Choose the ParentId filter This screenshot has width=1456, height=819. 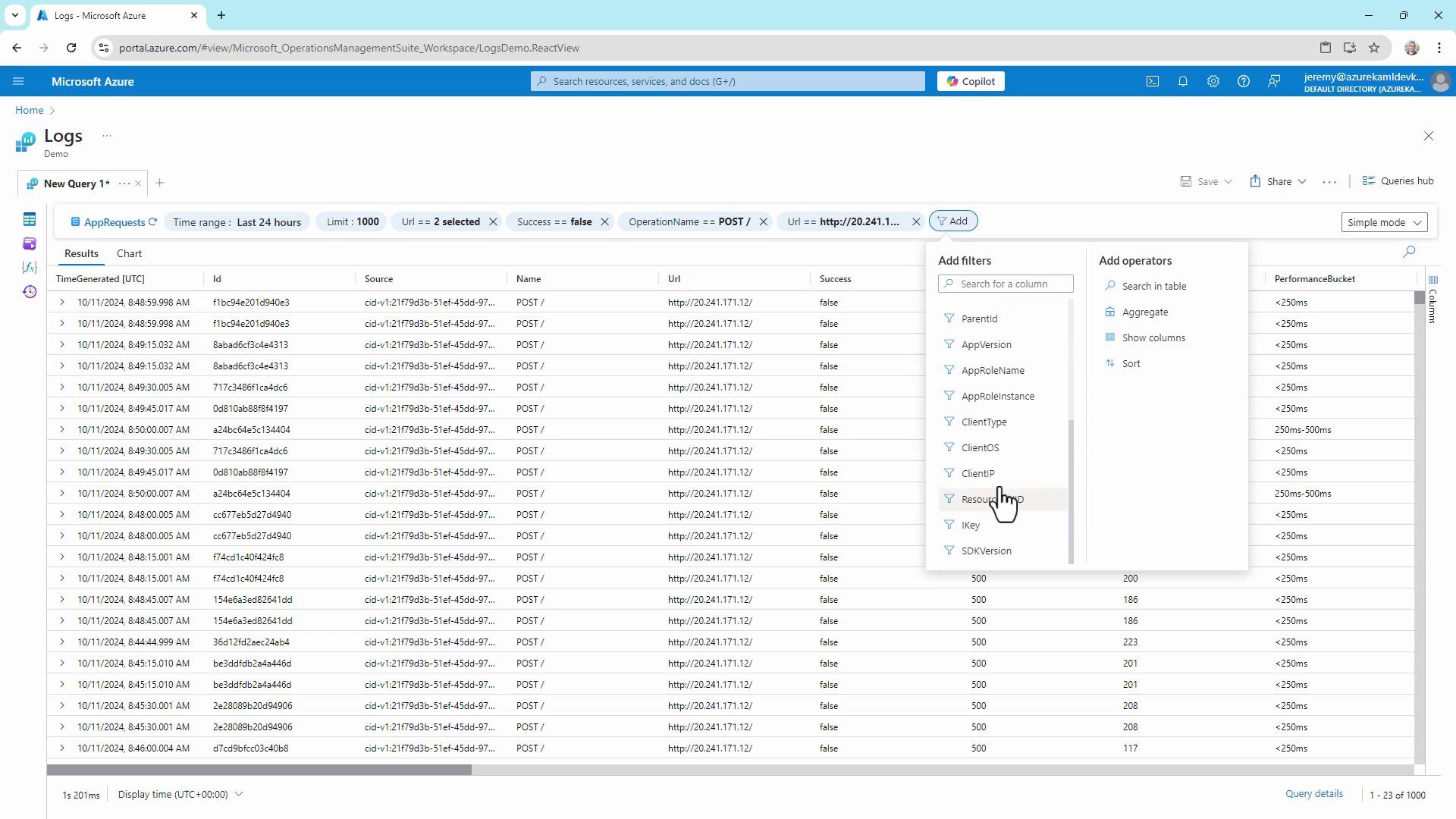pyautogui.click(x=1003, y=318)
